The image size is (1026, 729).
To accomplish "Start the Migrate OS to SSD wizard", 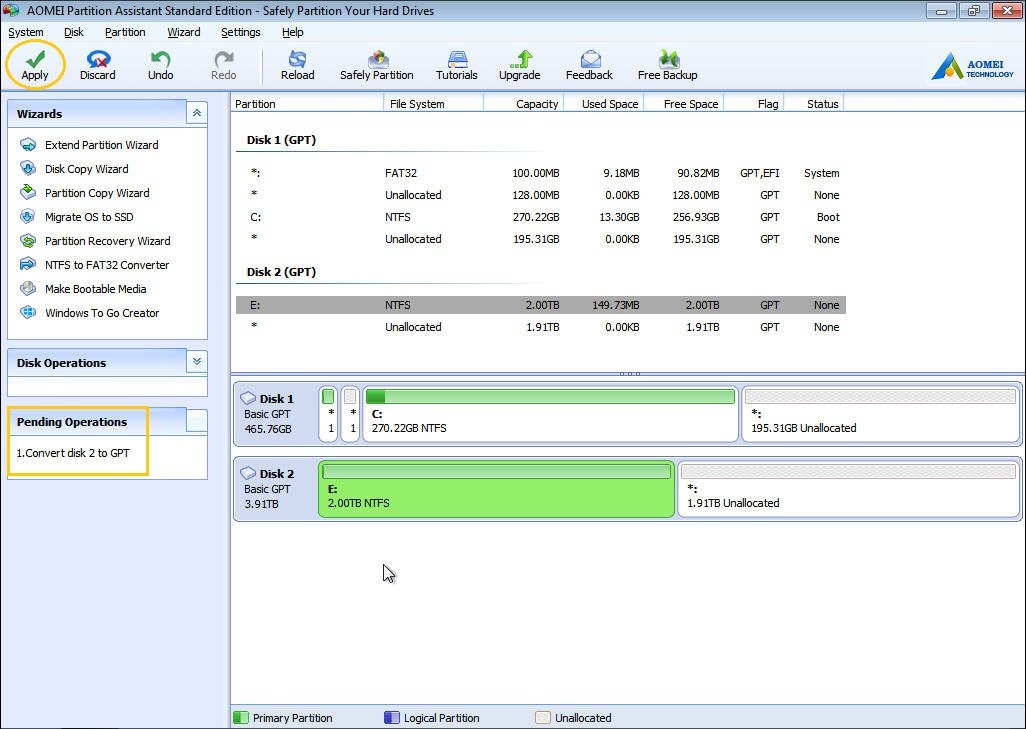I will pyautogui.click(x=88, y=217).
